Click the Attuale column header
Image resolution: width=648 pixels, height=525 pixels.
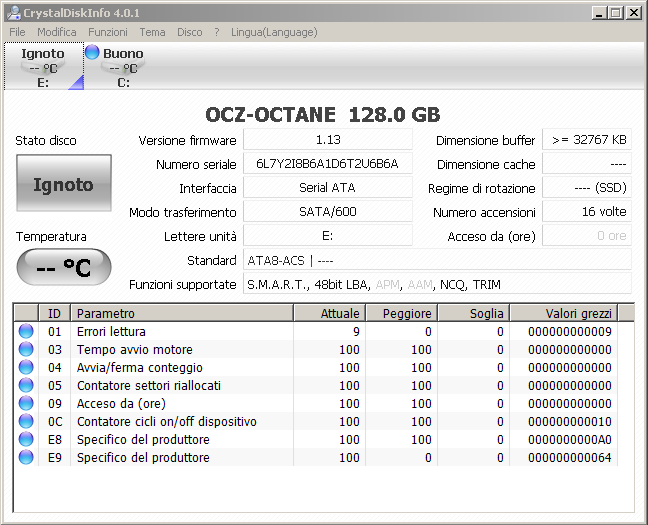click(329, 313)
